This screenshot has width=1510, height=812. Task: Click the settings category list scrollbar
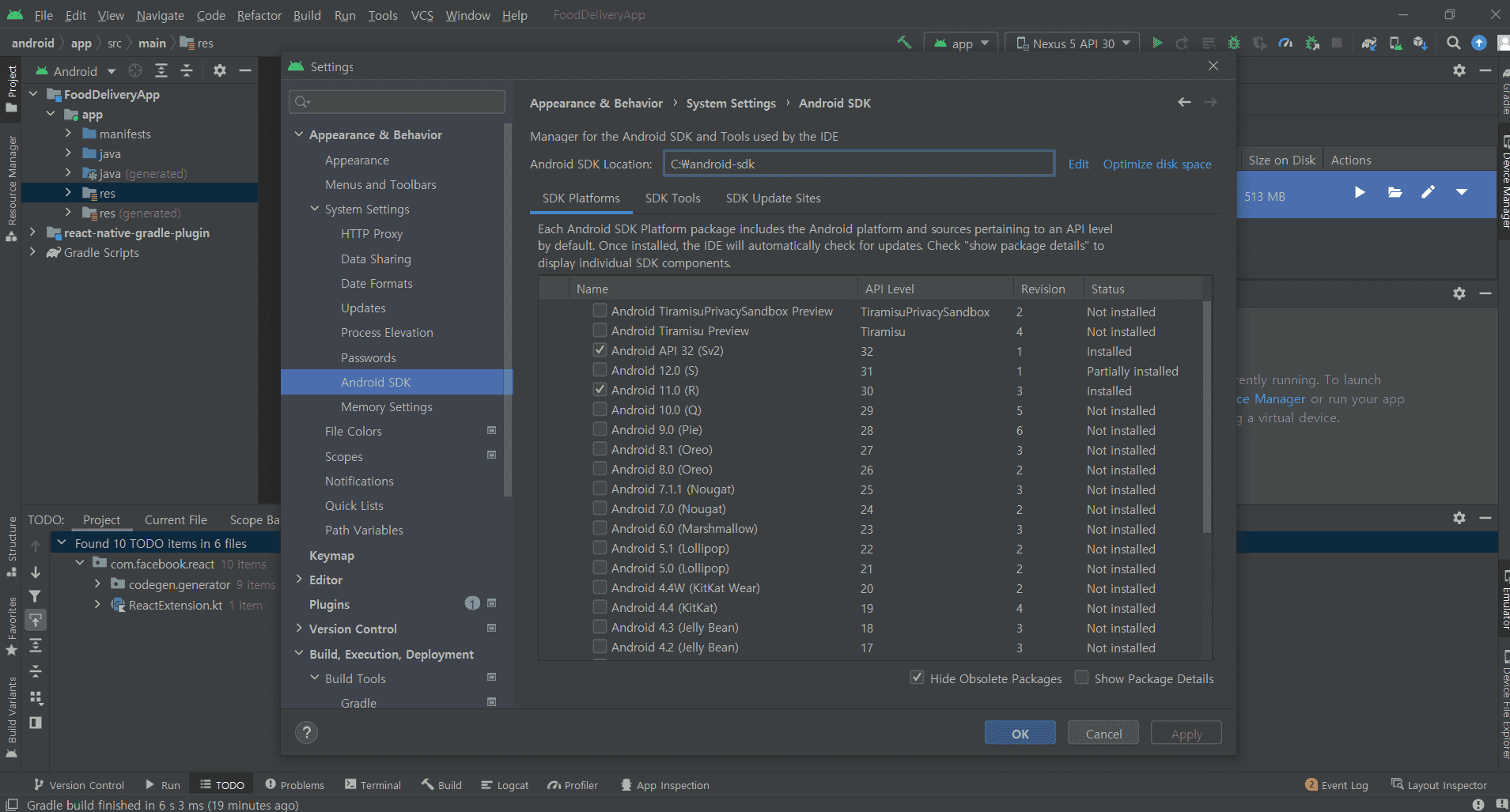click(x=508, y=310)
